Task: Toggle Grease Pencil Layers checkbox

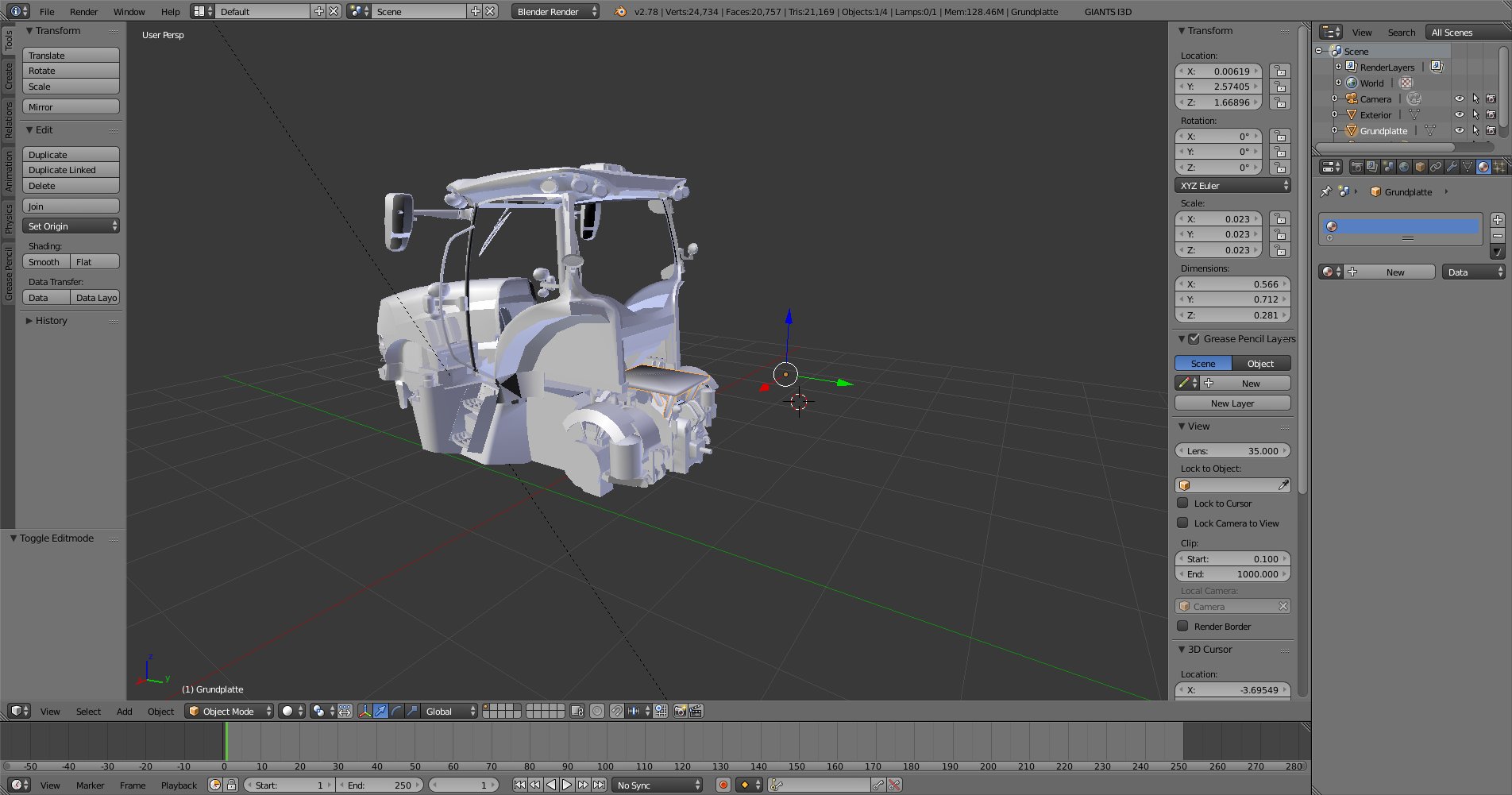Action: [1194, 339]
